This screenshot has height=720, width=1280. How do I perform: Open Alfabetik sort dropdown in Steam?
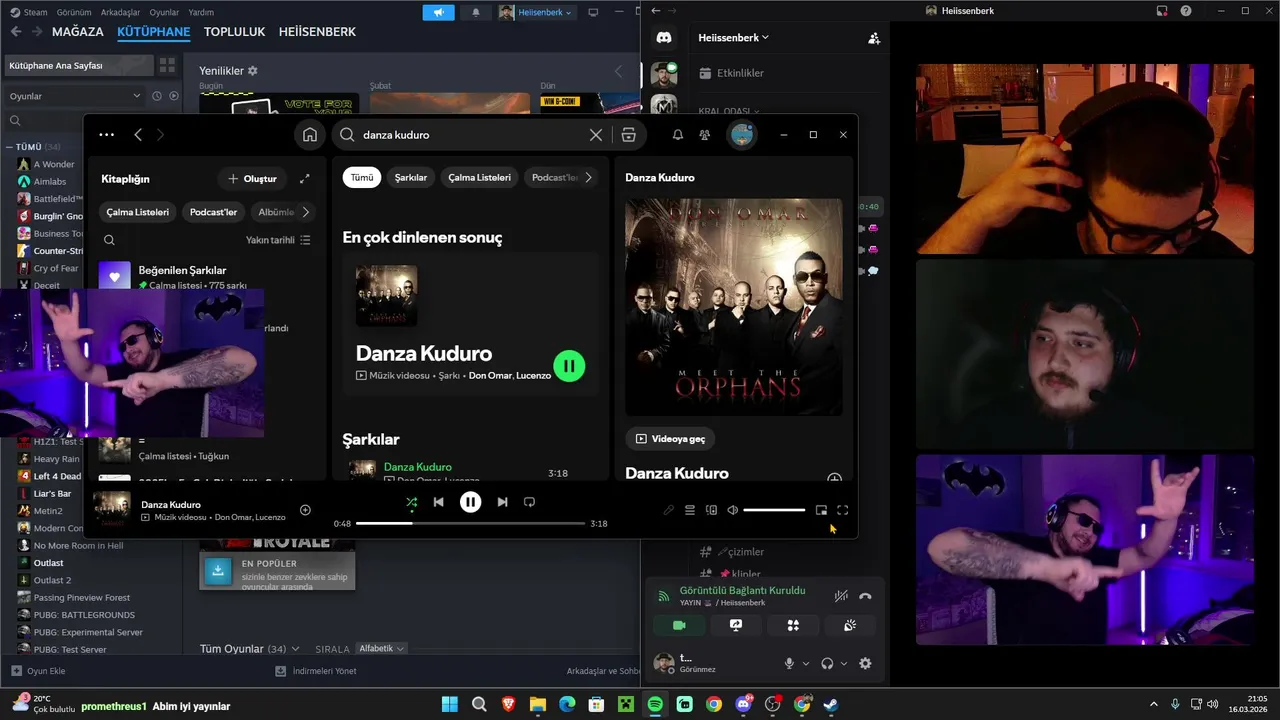coord(381,649)
